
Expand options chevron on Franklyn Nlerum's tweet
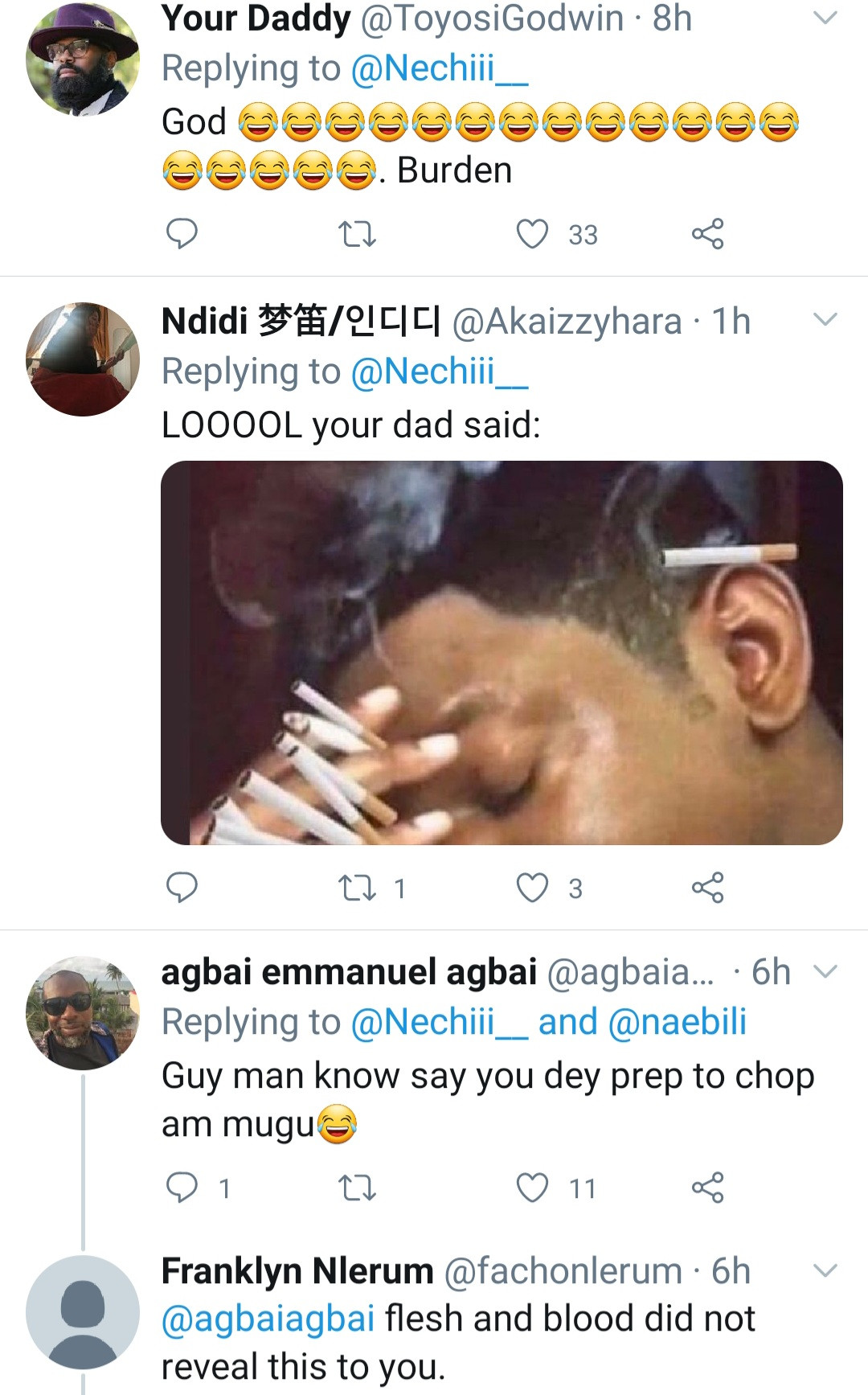825,1271
